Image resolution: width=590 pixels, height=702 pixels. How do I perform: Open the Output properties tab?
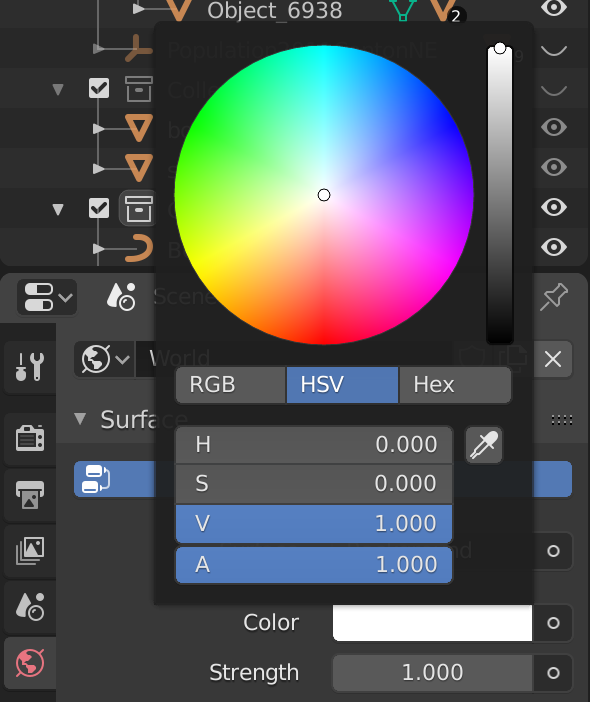pos(30,494)
